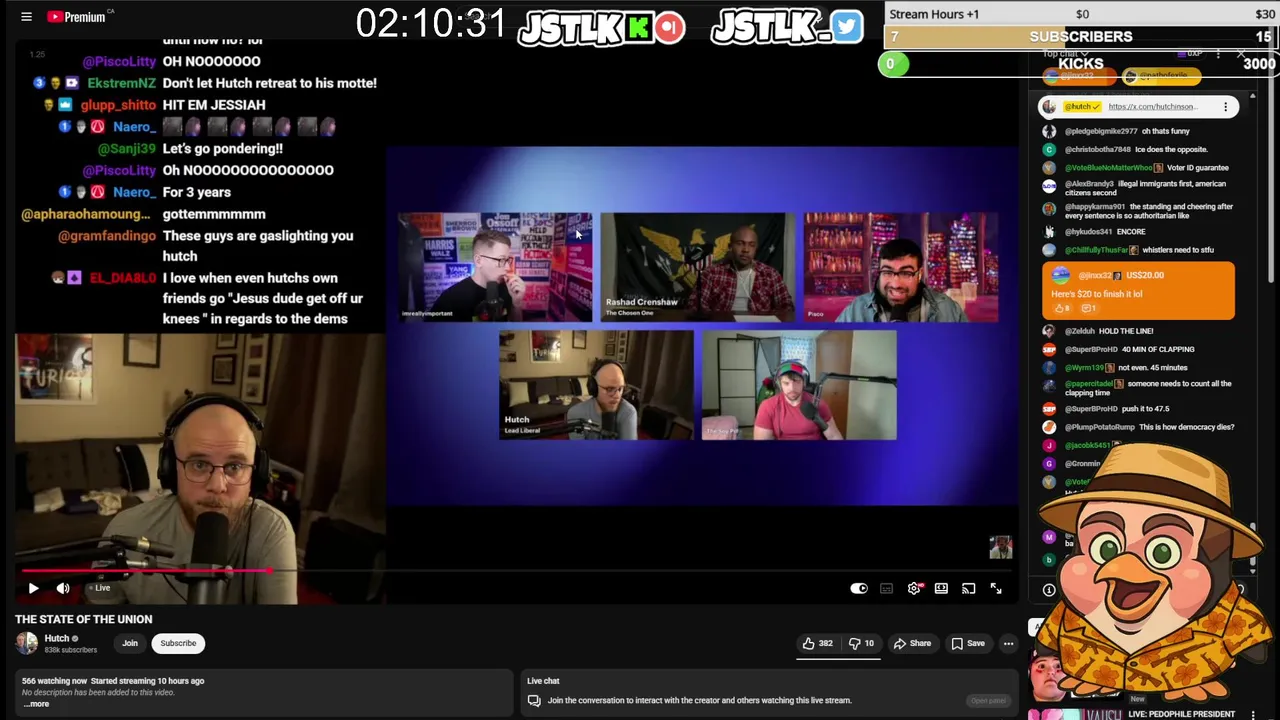Toggle subtitles/closed captions button
The width and height of the screenshot is (1280, 720).
pyautogui.click(x=886, y=588)
